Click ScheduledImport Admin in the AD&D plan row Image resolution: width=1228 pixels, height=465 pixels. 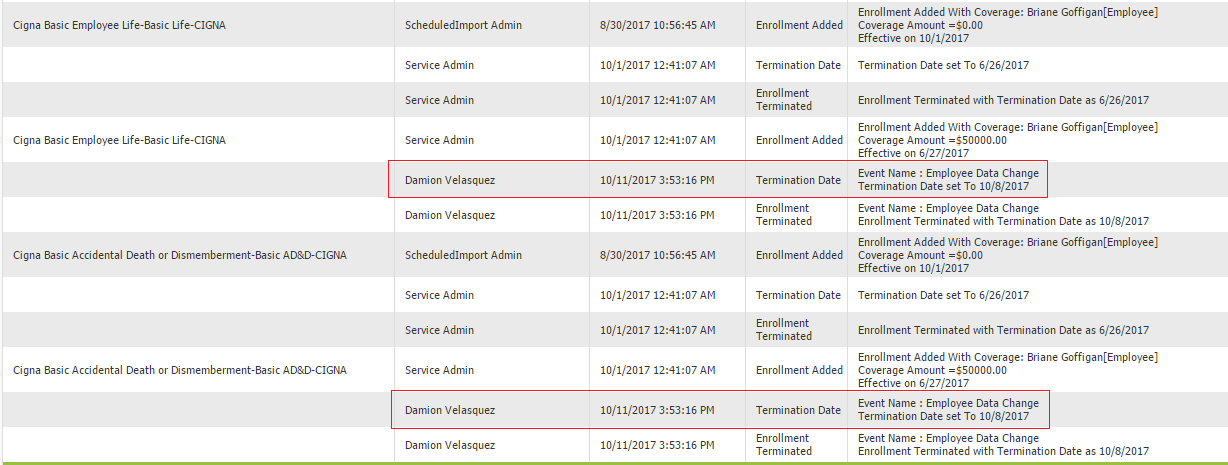click(463, 255)
